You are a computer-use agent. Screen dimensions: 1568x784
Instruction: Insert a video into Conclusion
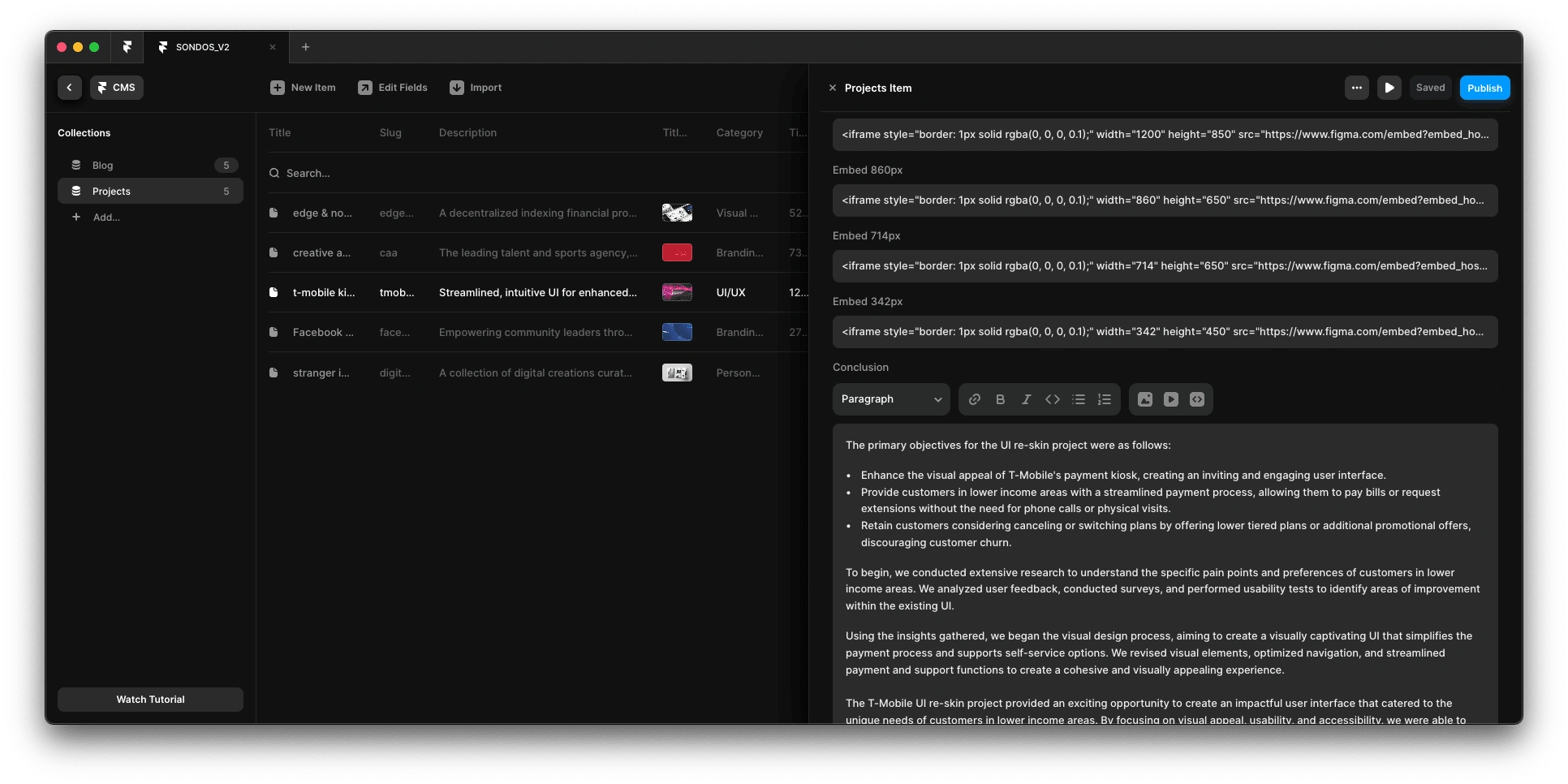(x=1171, y=399)
